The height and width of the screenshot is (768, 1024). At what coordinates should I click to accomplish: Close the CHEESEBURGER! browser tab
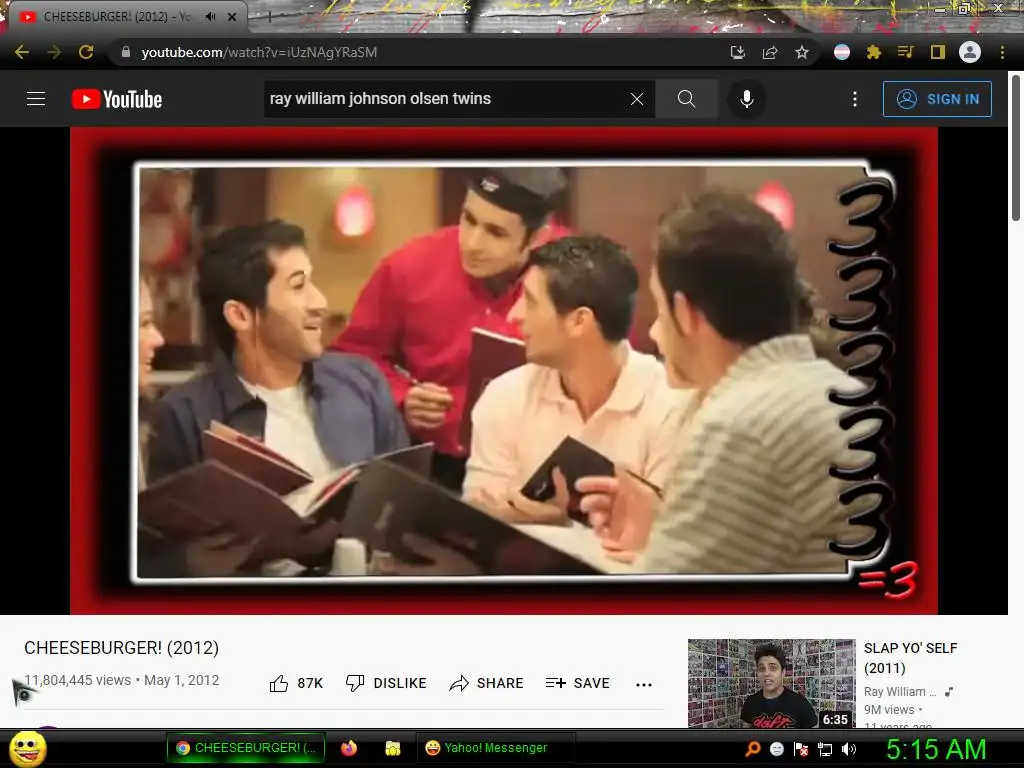232,17
